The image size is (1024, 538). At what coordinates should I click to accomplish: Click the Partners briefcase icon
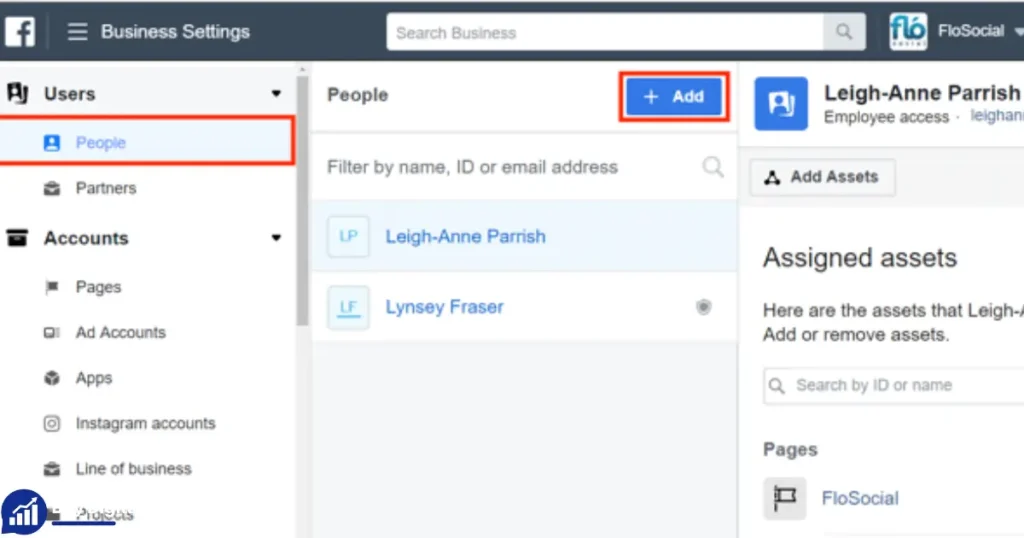click(52, 189)
